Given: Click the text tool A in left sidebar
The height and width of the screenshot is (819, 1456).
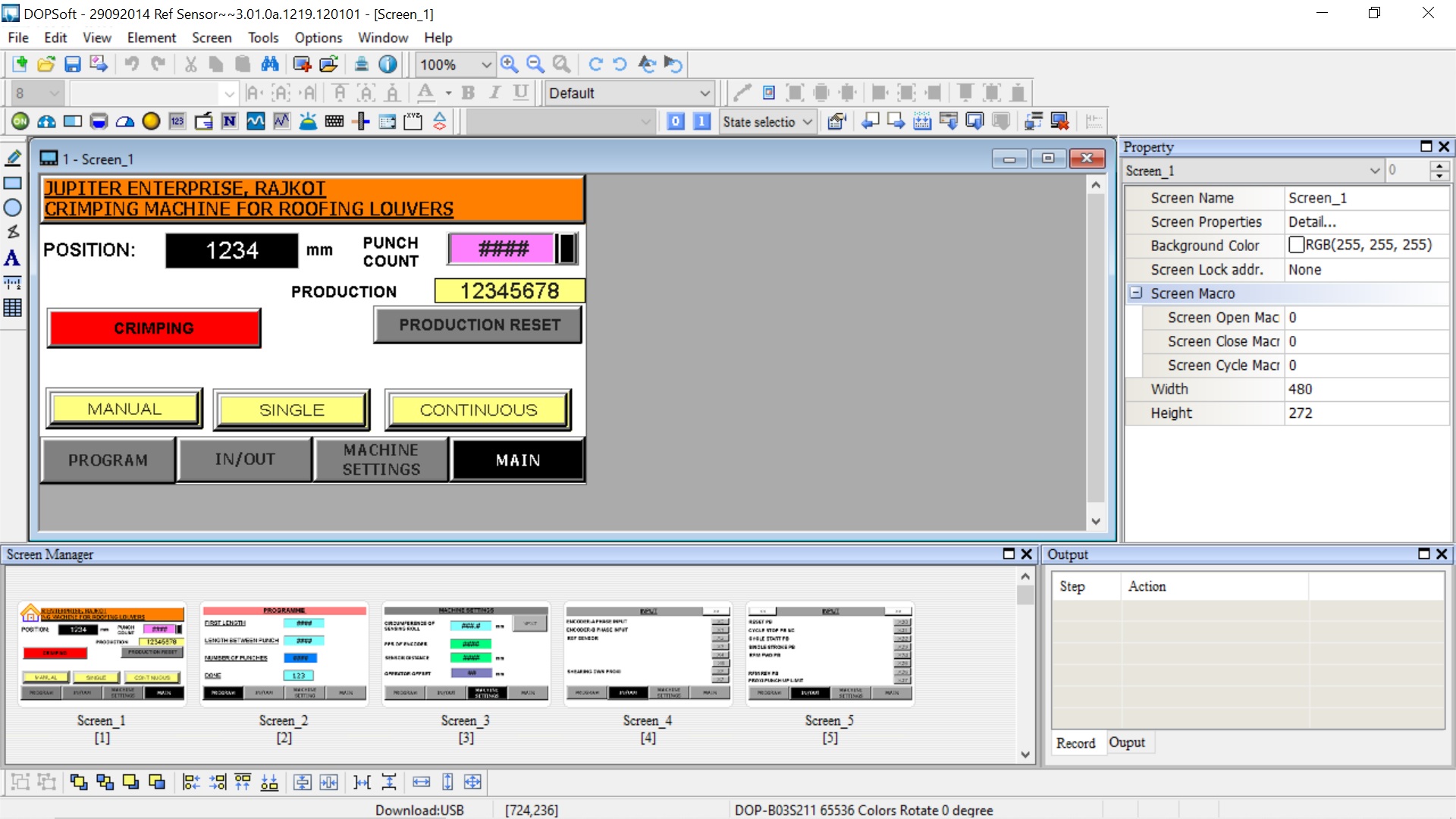Looking at the screenshot, I should pos(12,259).
